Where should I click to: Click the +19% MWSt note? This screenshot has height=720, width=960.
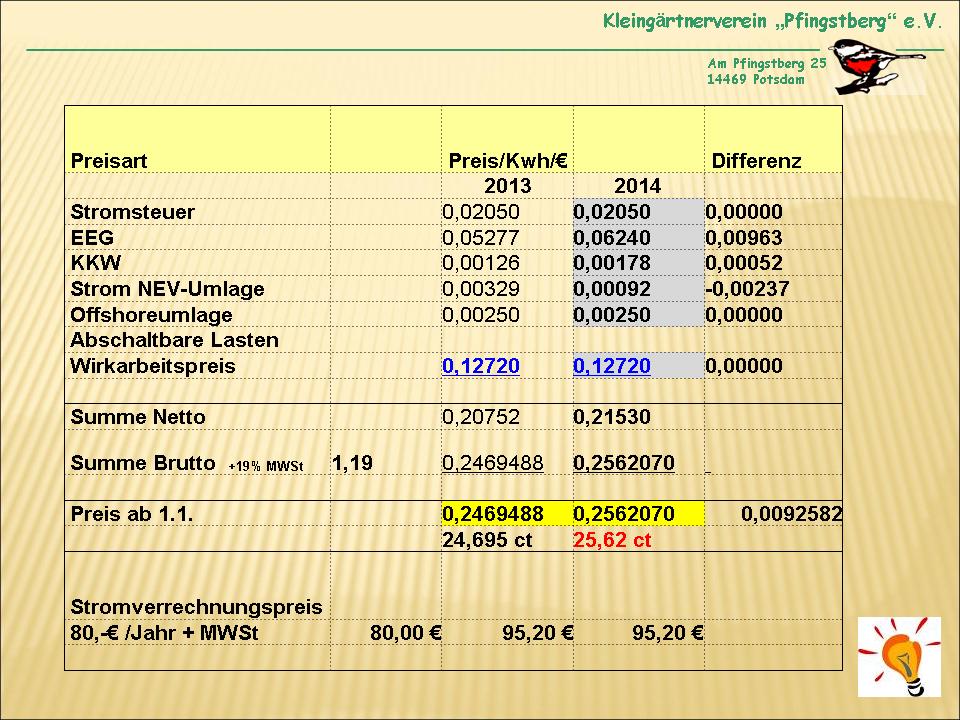coord(266,466)
